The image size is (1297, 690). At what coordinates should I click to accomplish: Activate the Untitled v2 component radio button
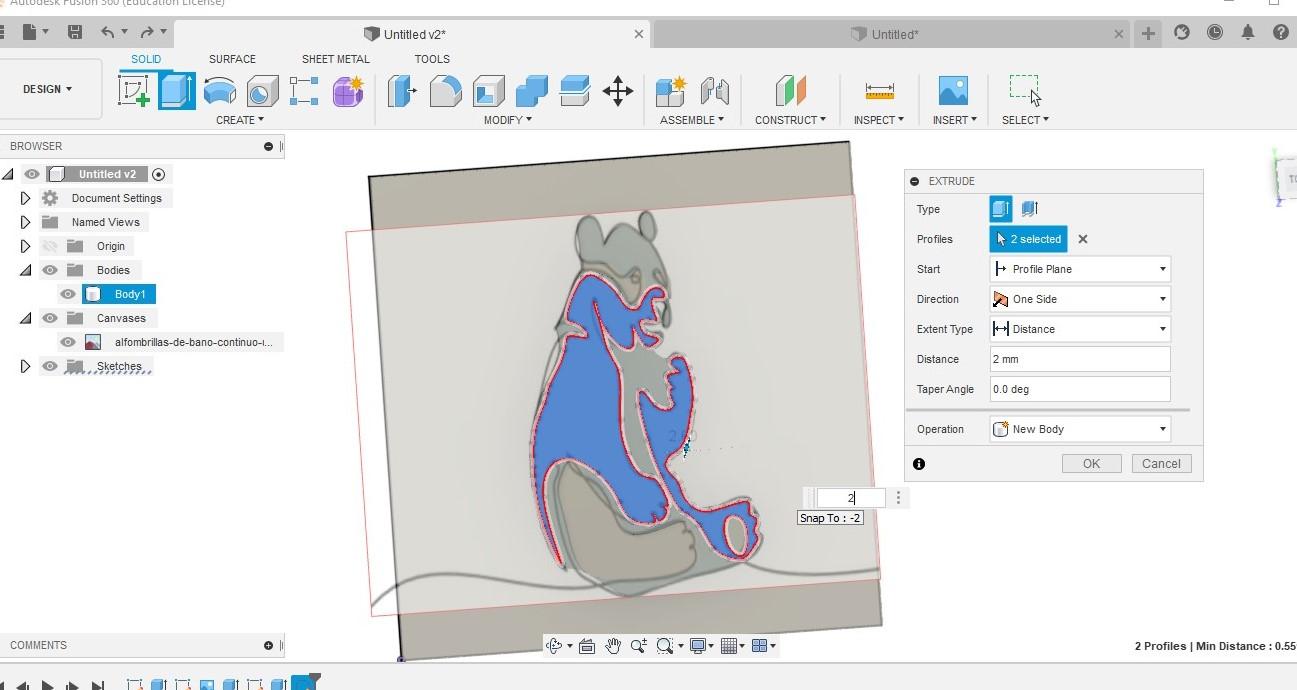(x=158, y=174)
